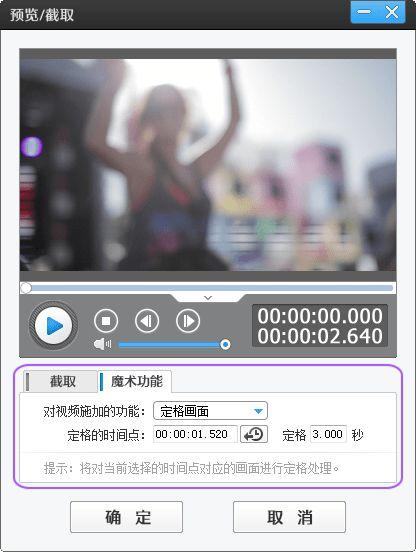This screenshot has width=416, height=552.
Task: Click the middle of the video progress bar
Action: click(208, 288)
